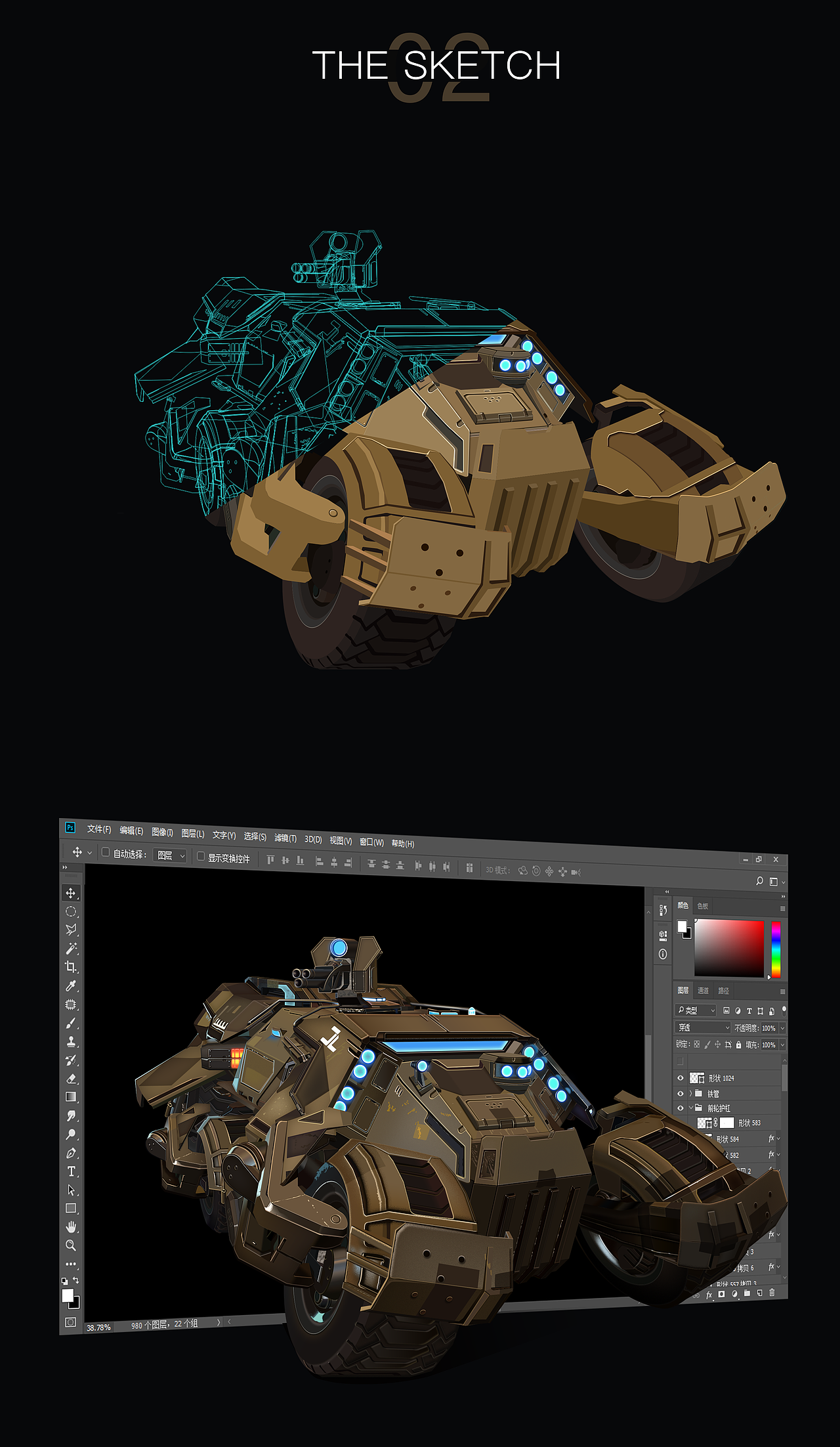Reset default foreground and background colors
Screen dimensions: 840x1447
pos(64,1281)
